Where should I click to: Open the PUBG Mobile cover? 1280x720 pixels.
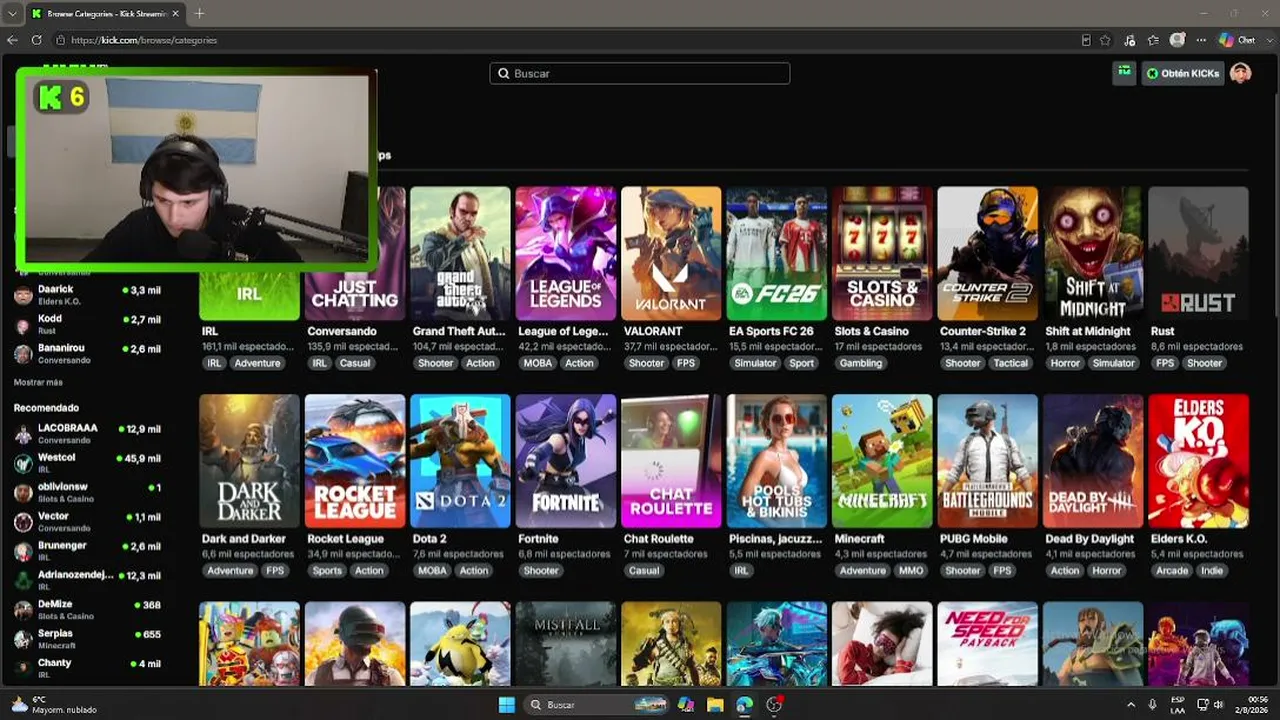988,461
